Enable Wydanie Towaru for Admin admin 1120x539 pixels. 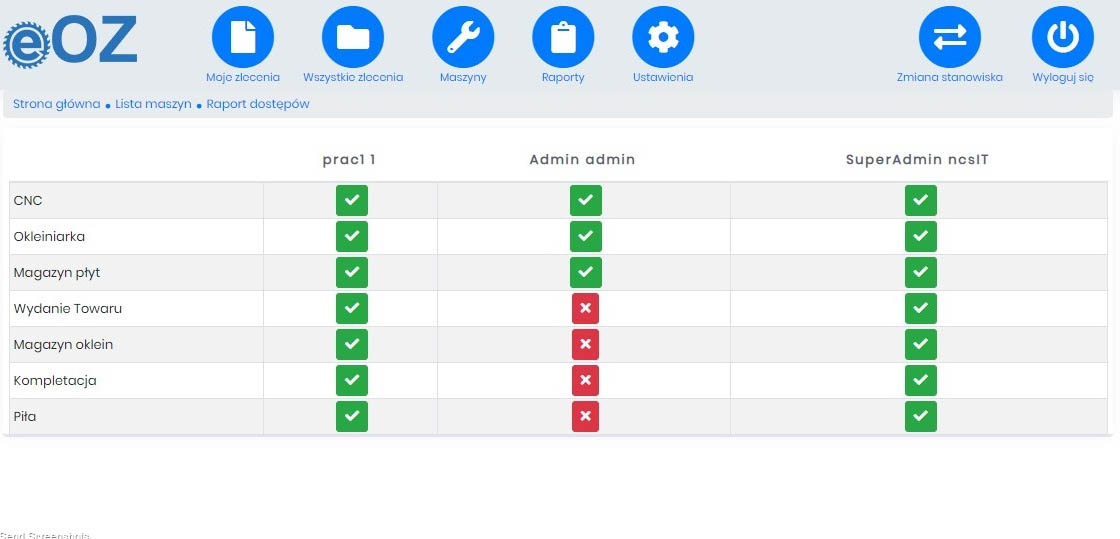point(585,308)
